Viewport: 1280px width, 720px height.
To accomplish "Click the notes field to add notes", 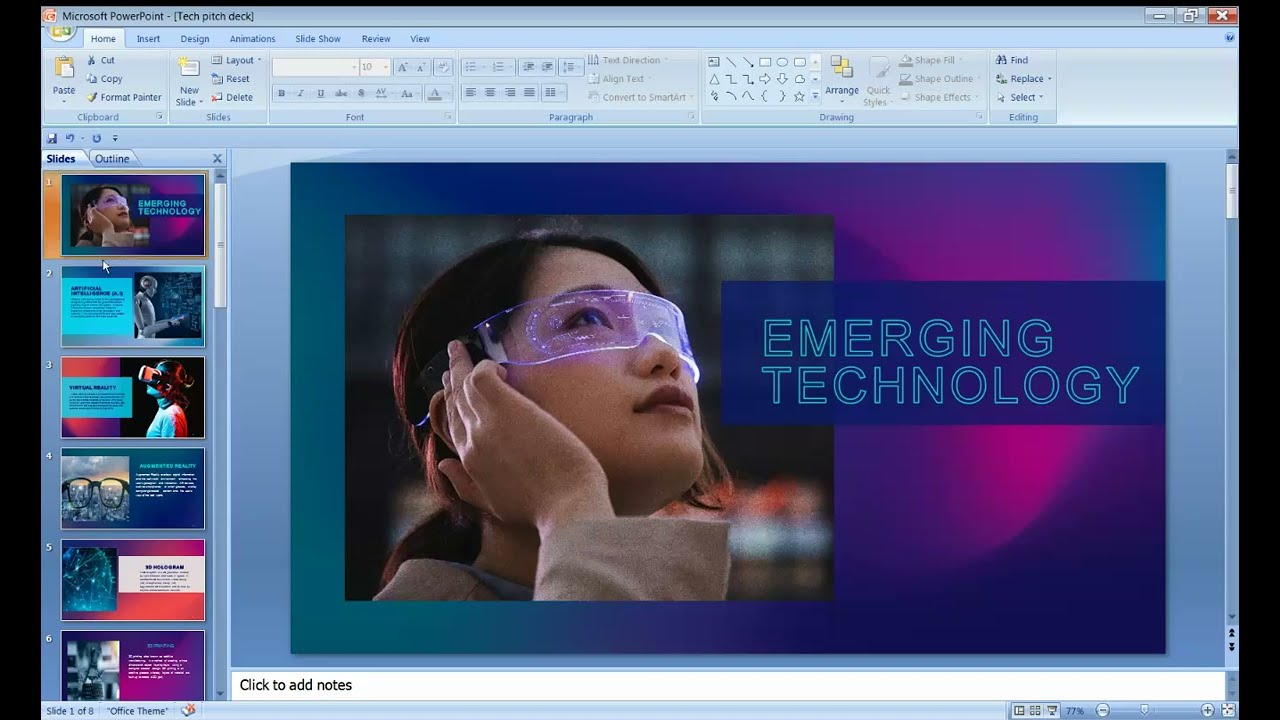I will point(728,685).
